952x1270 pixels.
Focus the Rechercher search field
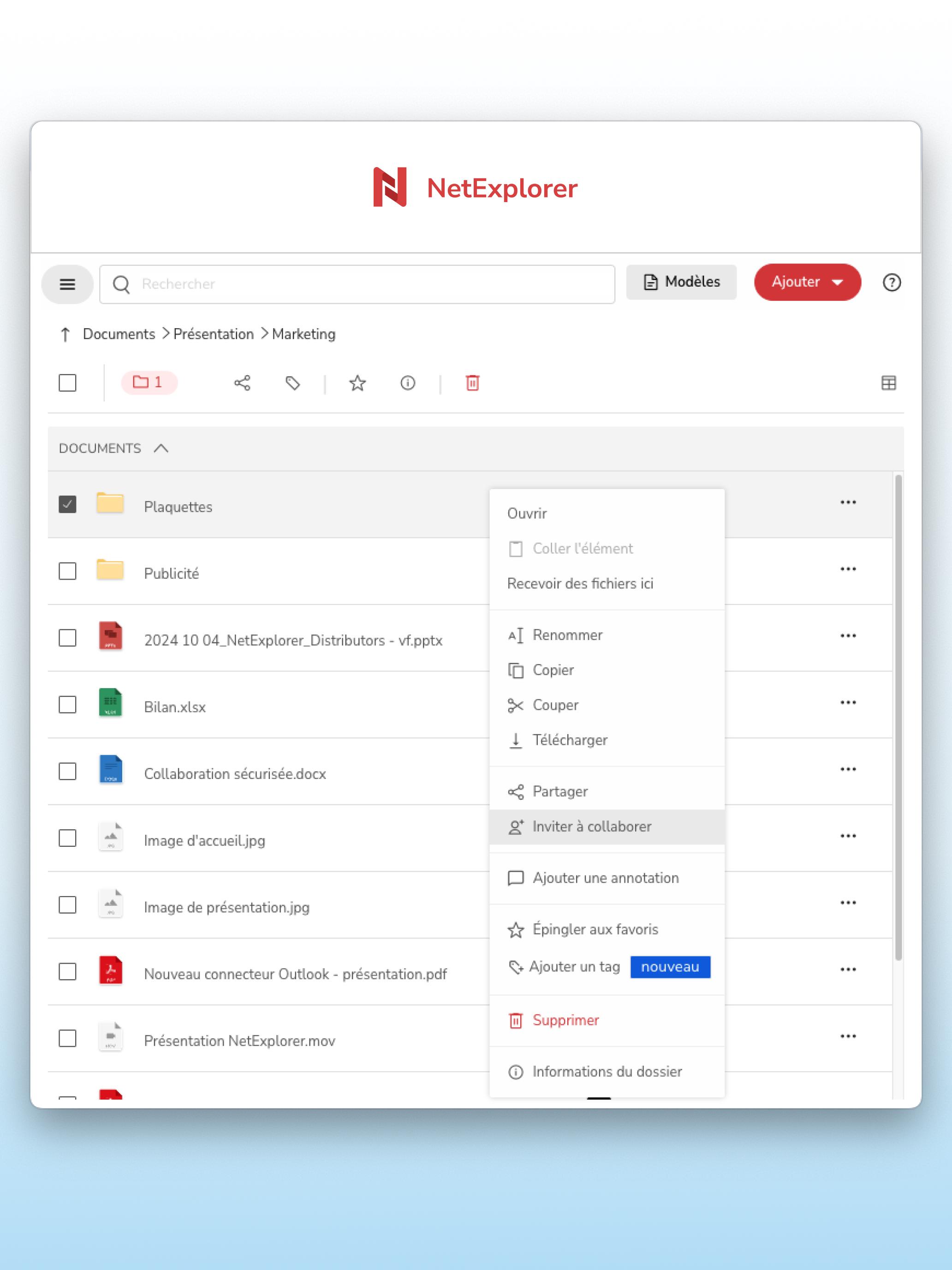pyautogui.click(x=357, y=284)
